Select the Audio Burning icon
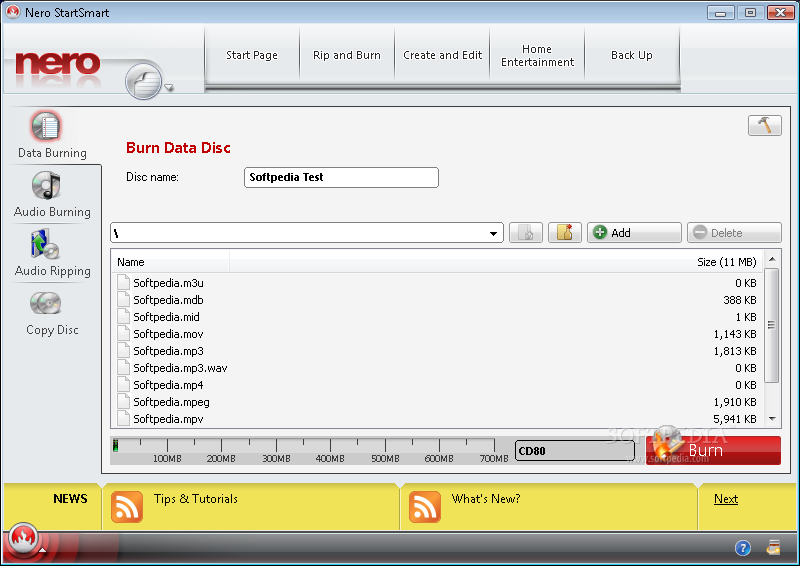The image size is (800, 566). coord(46,185)
